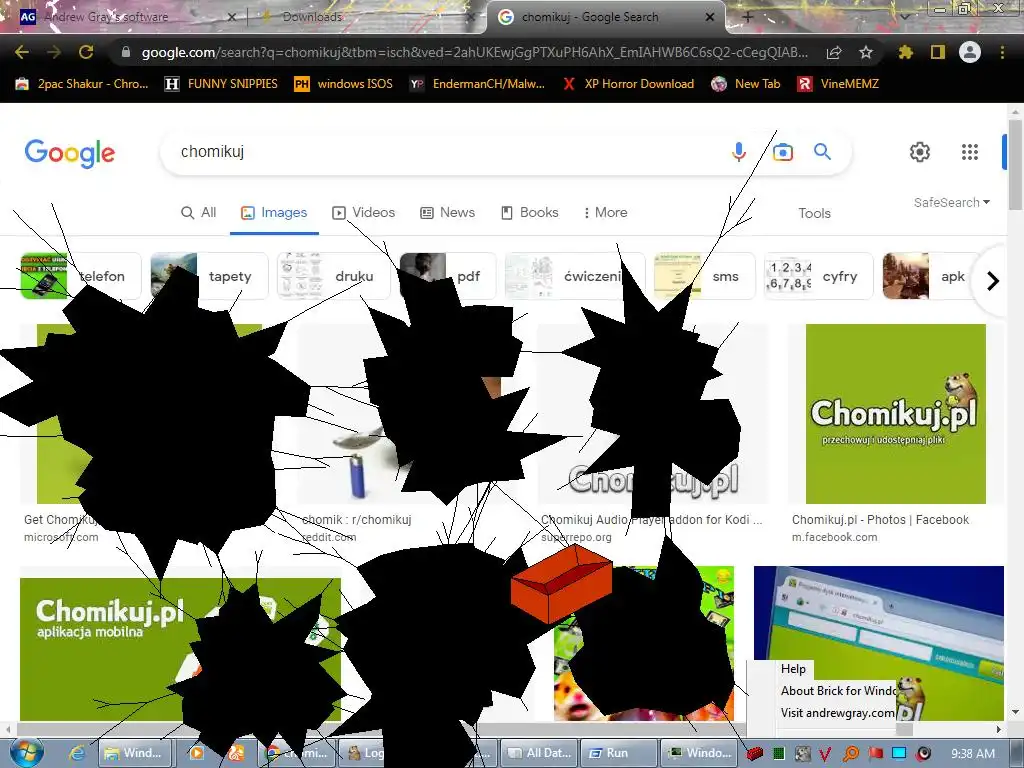Open Google quick settings gear
This screenshot has height=768, width=1024.
coord(920,152)
